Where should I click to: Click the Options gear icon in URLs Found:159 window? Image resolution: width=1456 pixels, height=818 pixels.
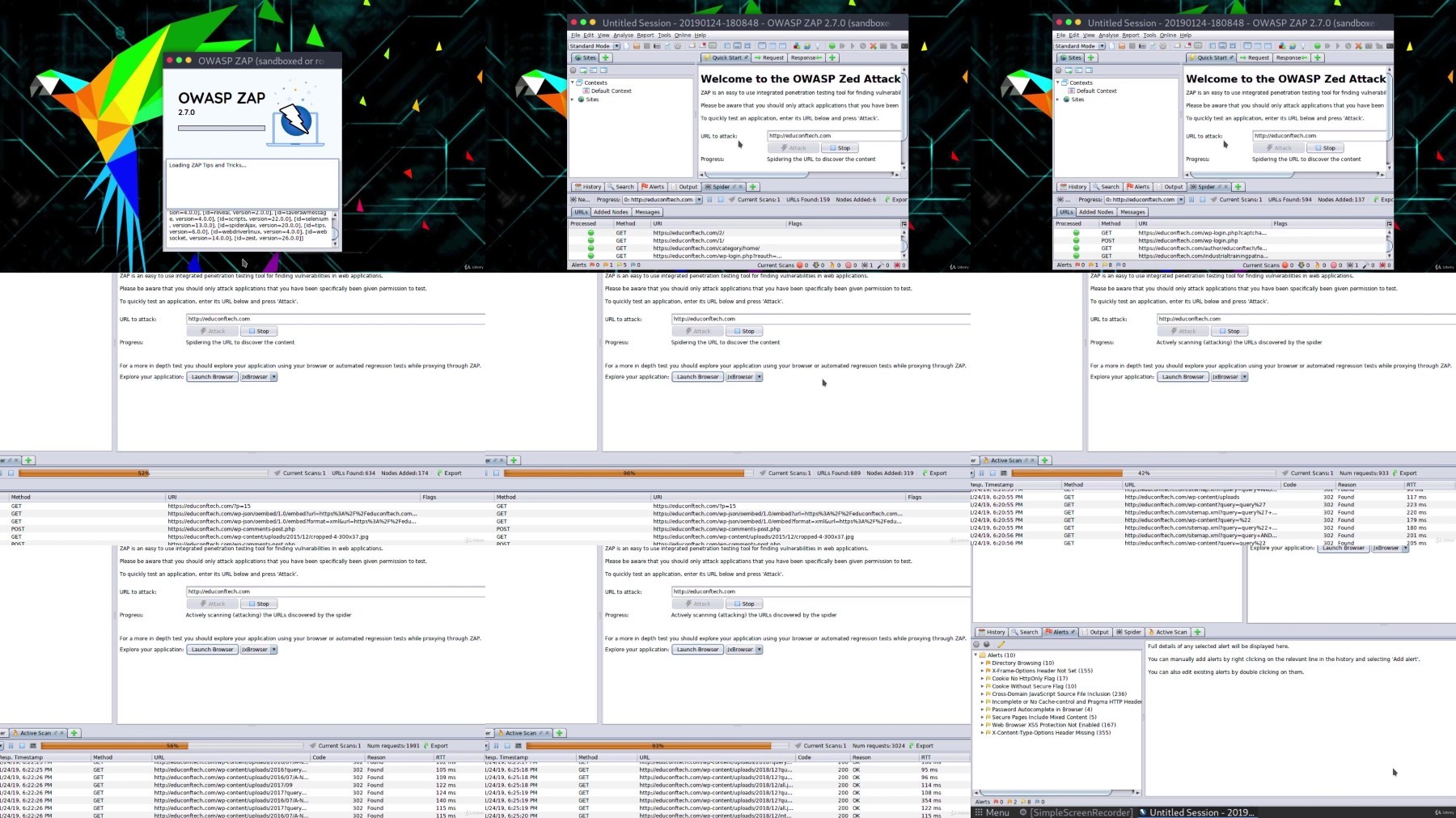[x=678, y=46]
